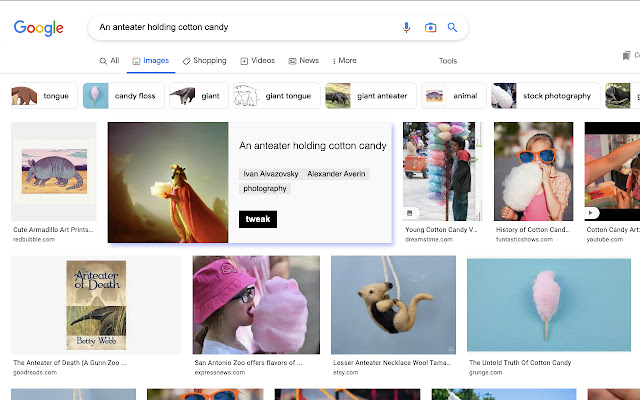
Task: Select the giant tongue filter chip
Action: coord(277,96)
